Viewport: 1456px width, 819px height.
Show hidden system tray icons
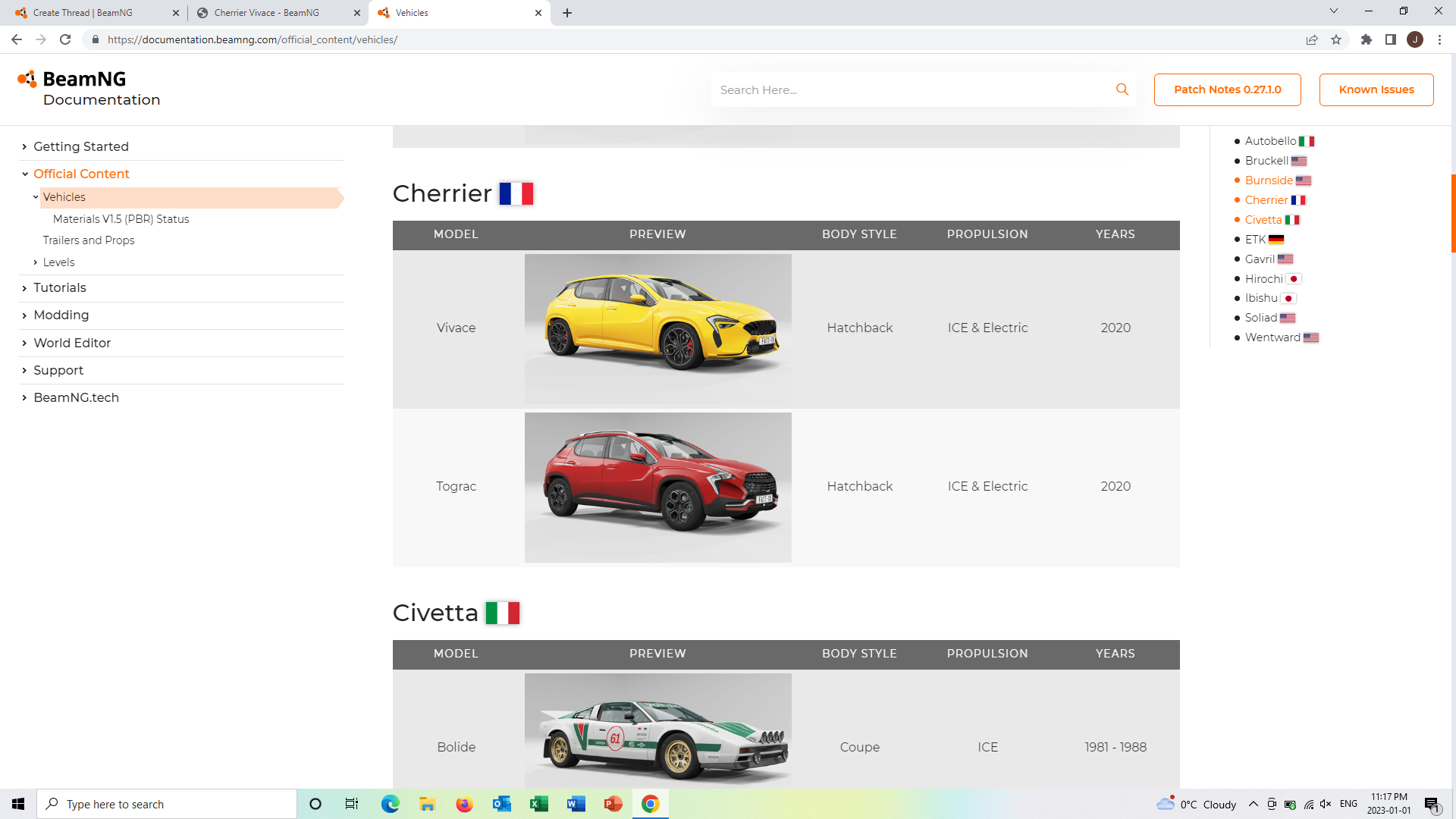(x=1254, y=804)
